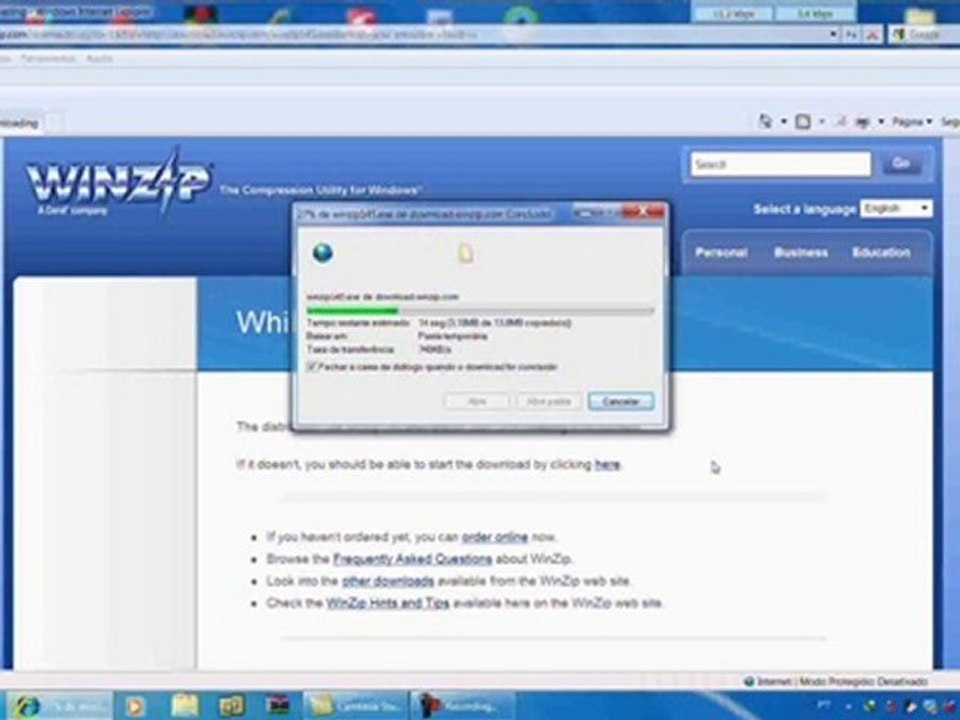Open the address bar history dropdown arrow
The image size is (960, 720).
click(833, 35)
